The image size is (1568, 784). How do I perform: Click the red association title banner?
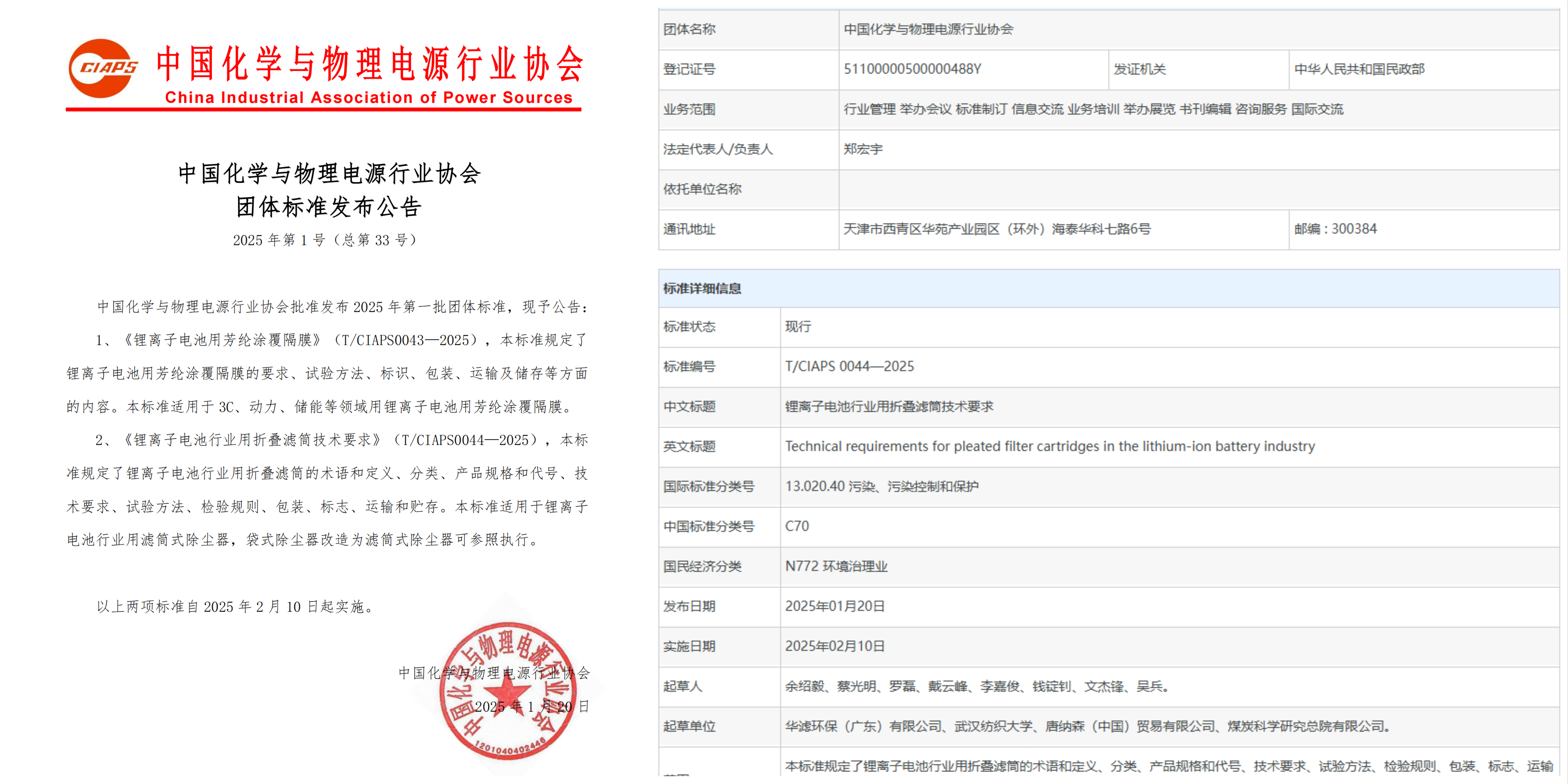pyautogui.click(x=370, y=63)
